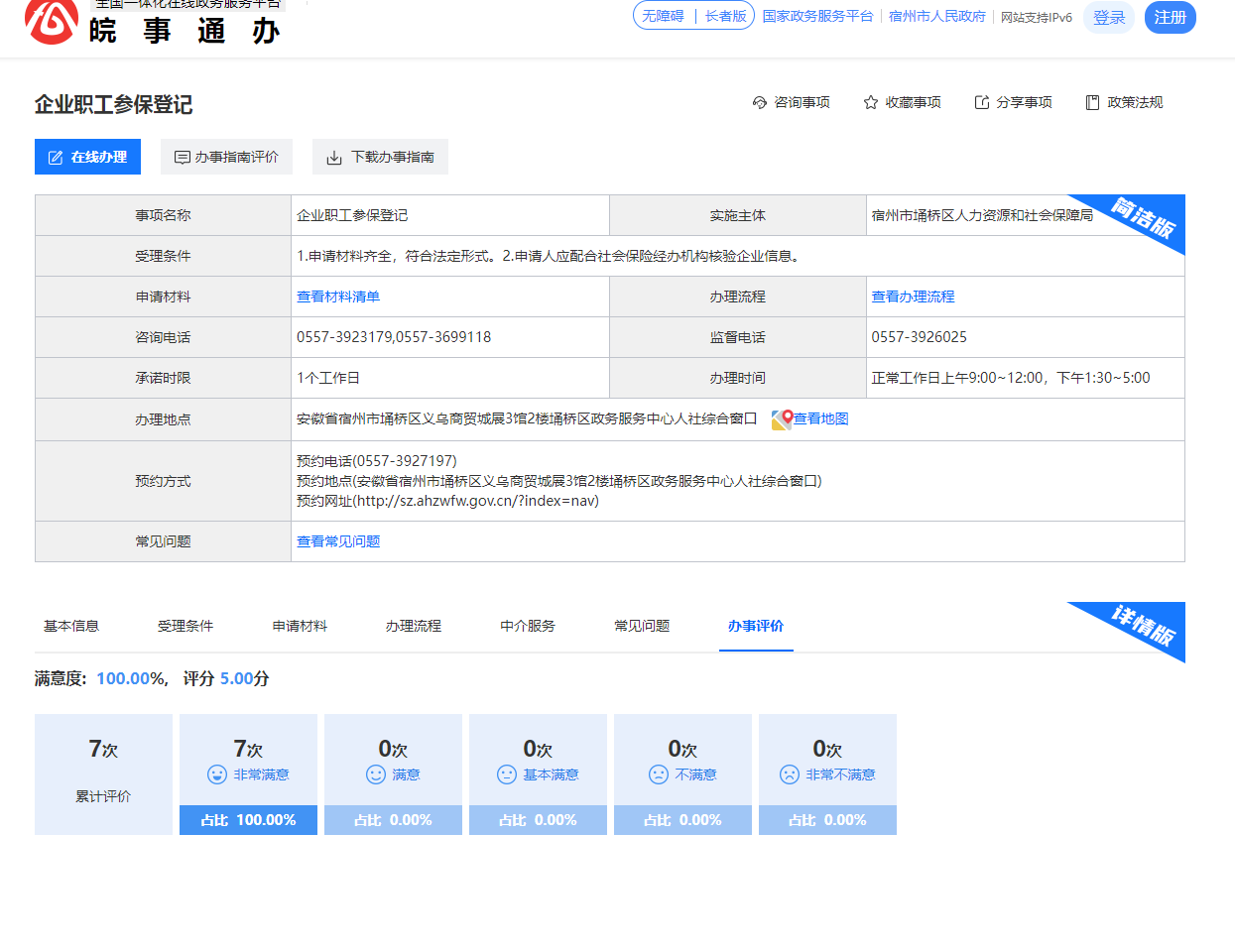The height and width of the screenshot is (952, 1235).
Task: Click the 不满意 face icon
Action: 659,774
